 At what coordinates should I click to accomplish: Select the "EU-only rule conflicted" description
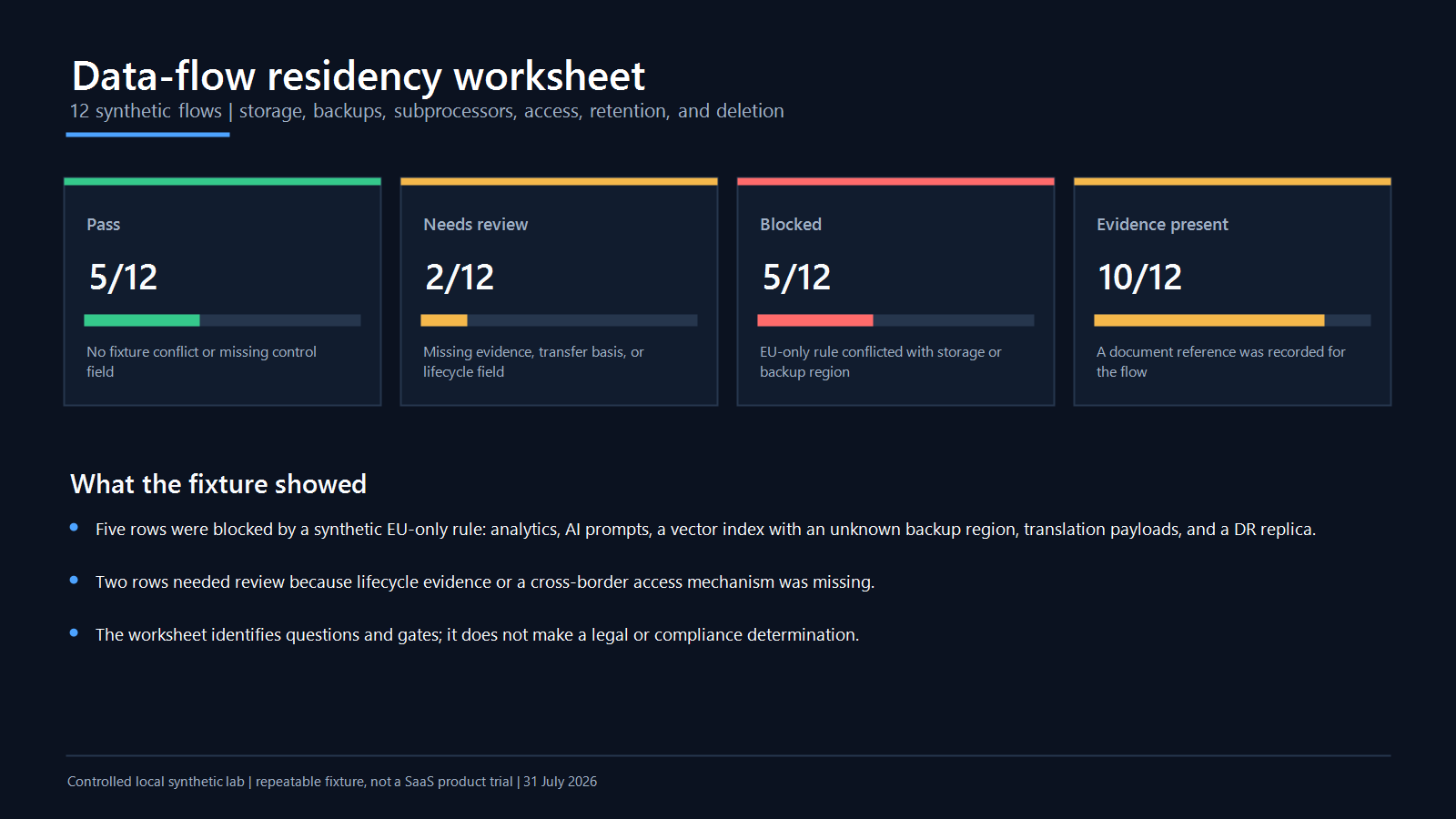pos(881,361)
